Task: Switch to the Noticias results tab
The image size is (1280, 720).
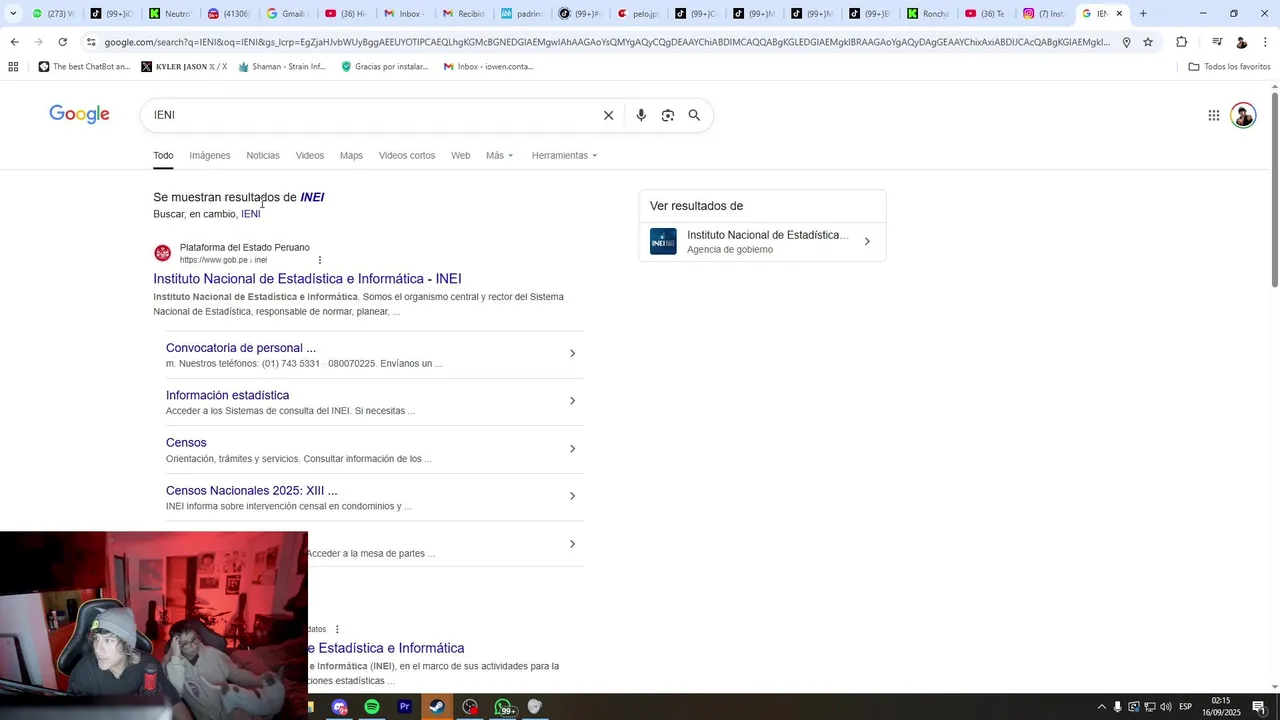Action: (263, 156)
